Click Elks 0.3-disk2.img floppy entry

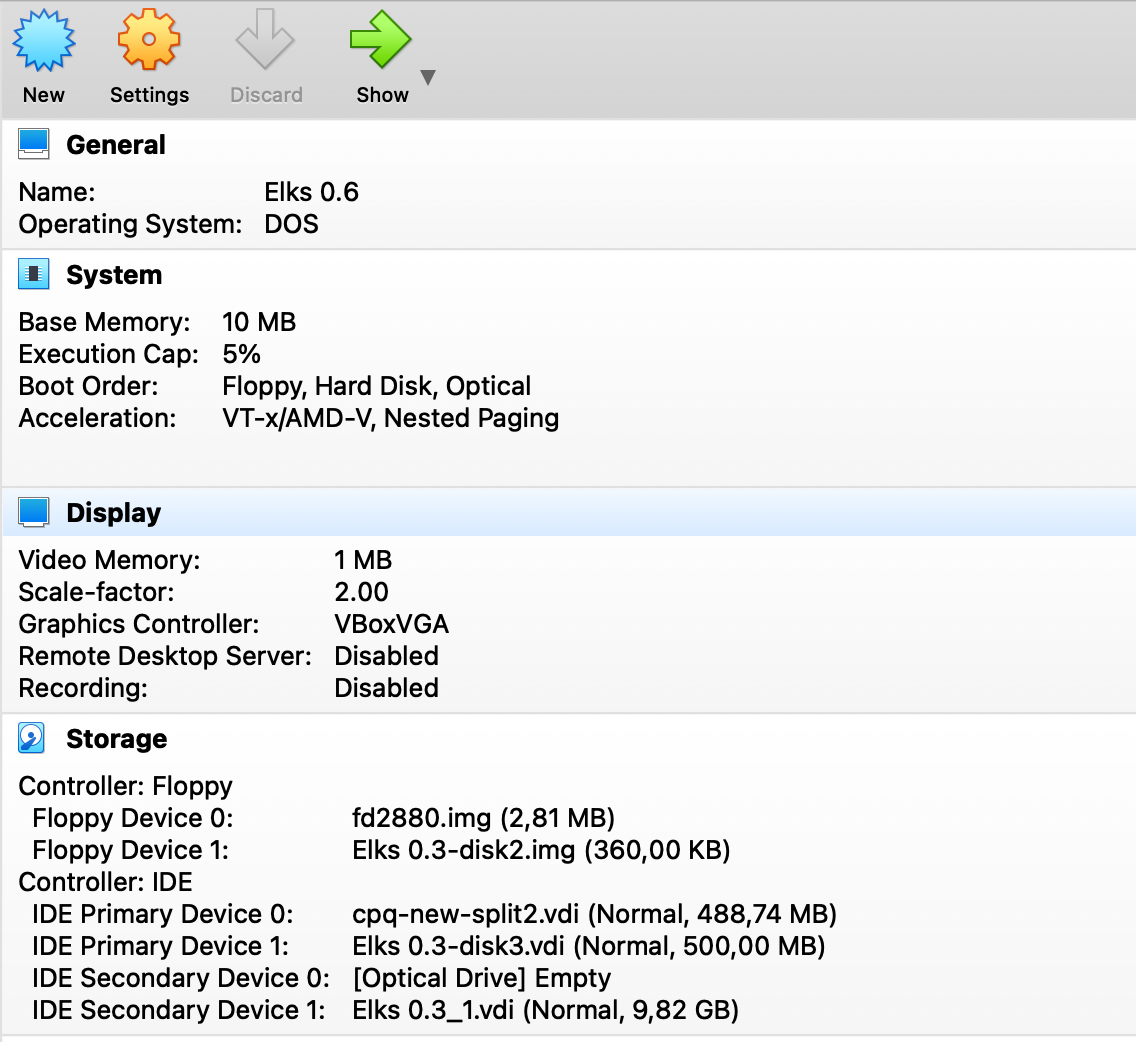point(541,850)
